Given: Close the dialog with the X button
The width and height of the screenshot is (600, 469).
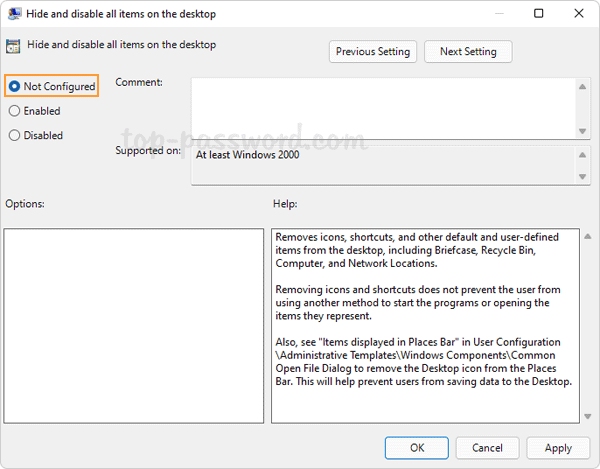Looking at the screenshot, I should coord(581,14).
